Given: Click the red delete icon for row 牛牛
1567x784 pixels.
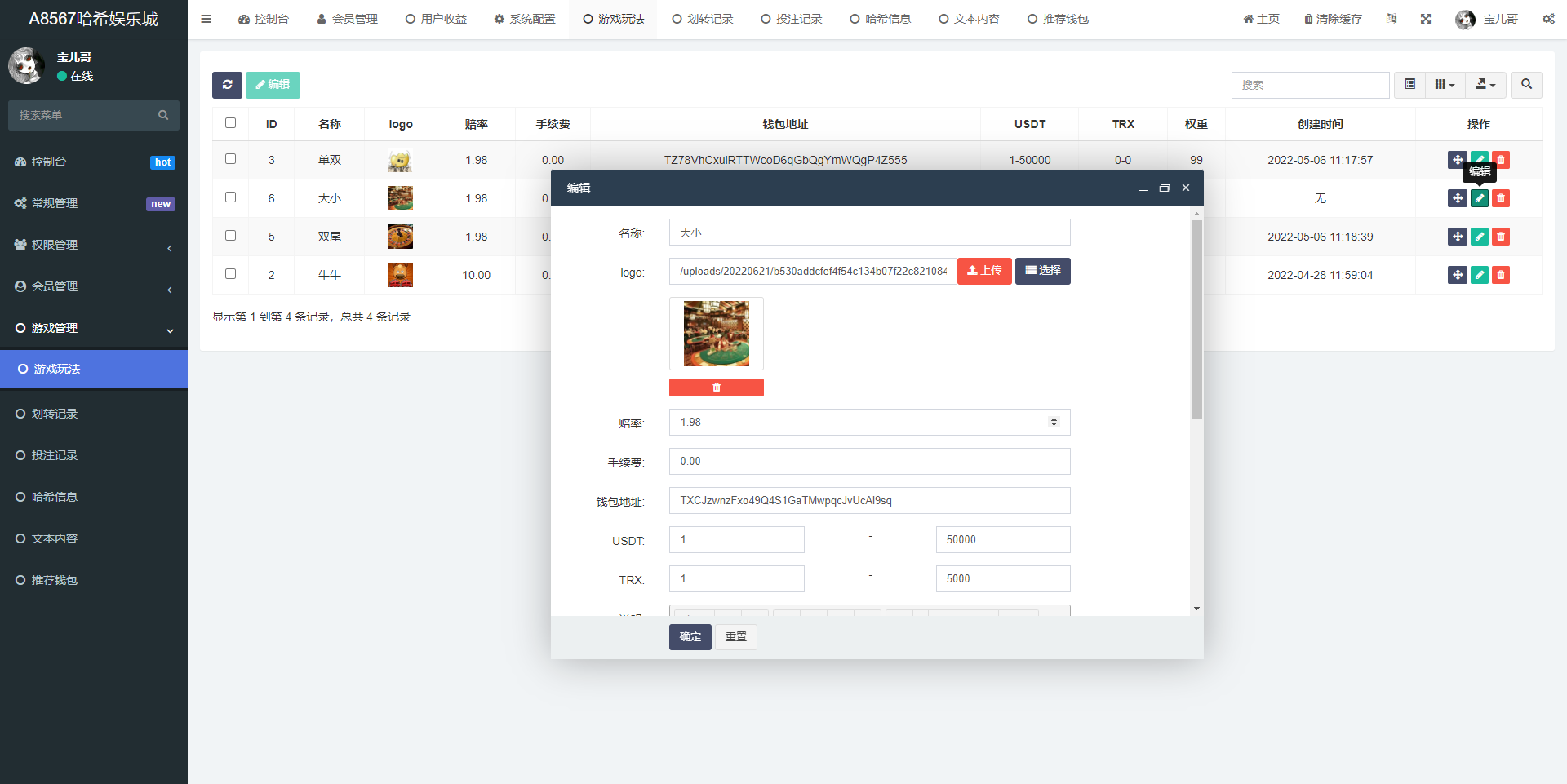Looking at the screenshot, I should 1500,275.
